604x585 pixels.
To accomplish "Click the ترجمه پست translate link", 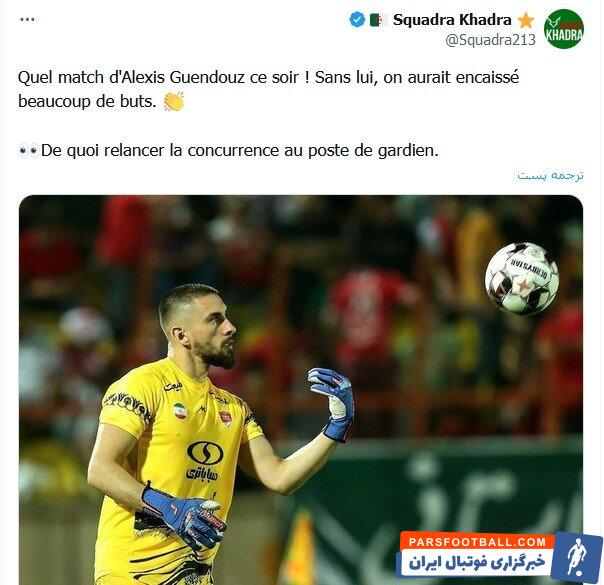I will coord(550,176).
